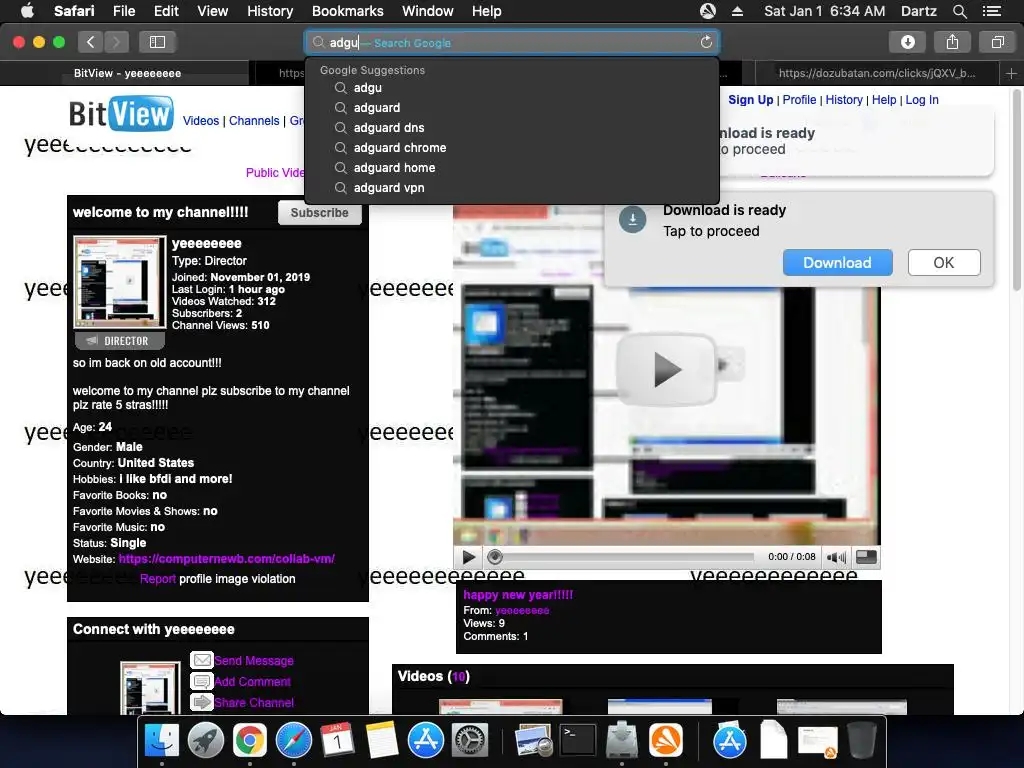The image size is (1024, 768).
Task: Open the History menu in menu bar
Action: 270,11
